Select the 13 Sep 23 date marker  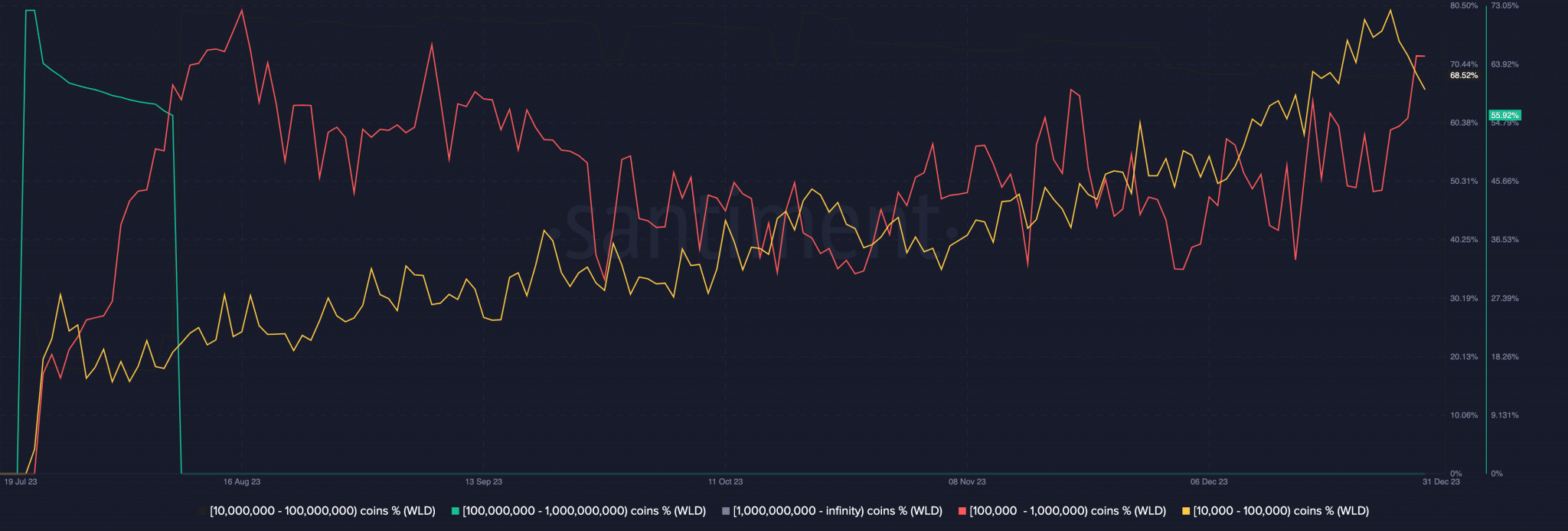pyautogui.click(x=484, y=482)
